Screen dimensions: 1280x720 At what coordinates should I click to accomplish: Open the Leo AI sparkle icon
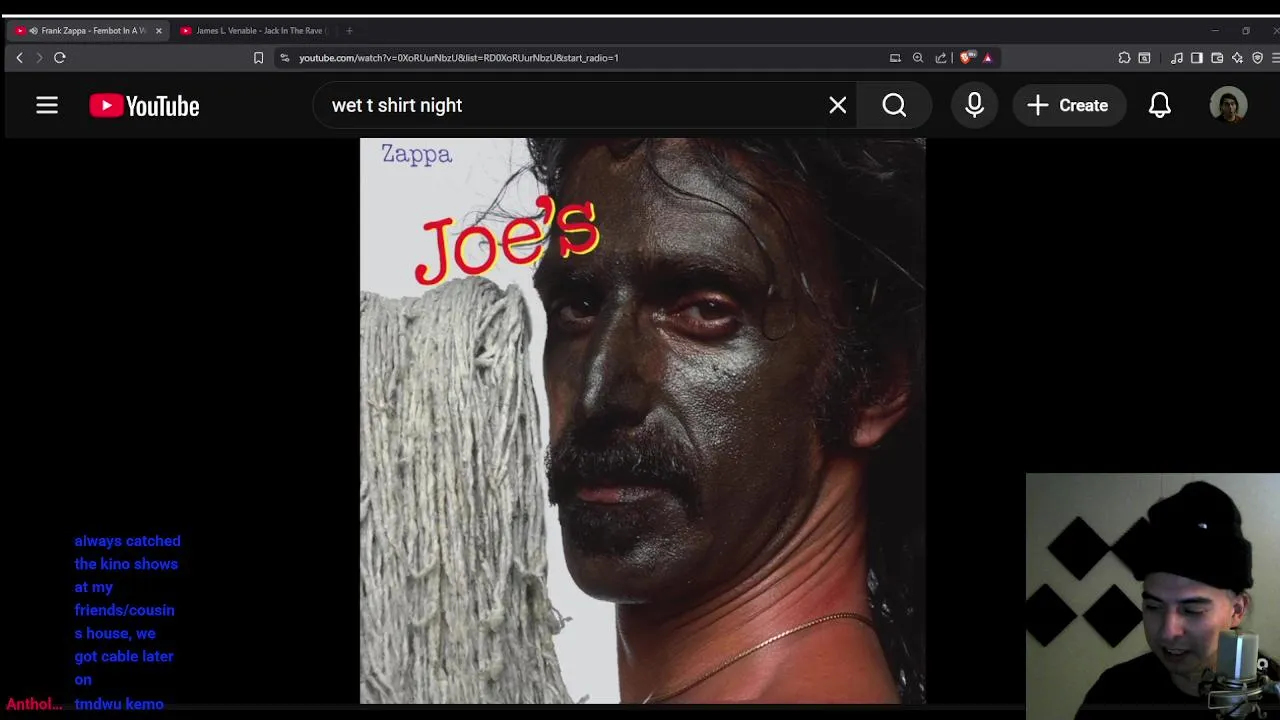pos(1238,58)
